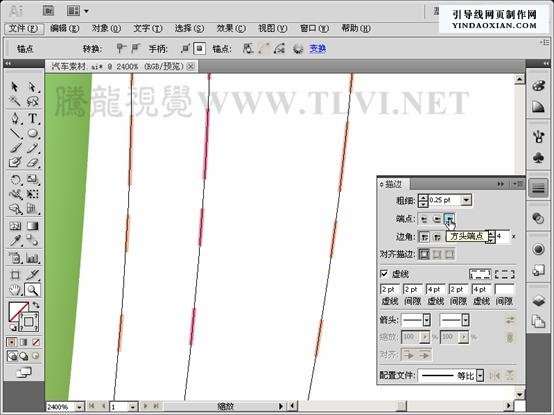The image size is (554, 415).
Task: Set draw mode to Draw Normal
Action: click(12, 356)
